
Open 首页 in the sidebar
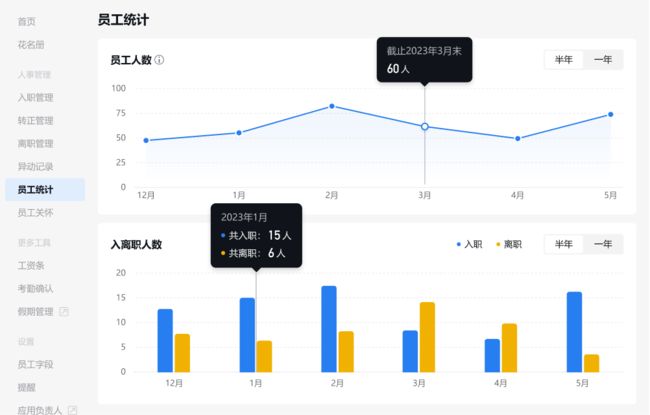27,22
